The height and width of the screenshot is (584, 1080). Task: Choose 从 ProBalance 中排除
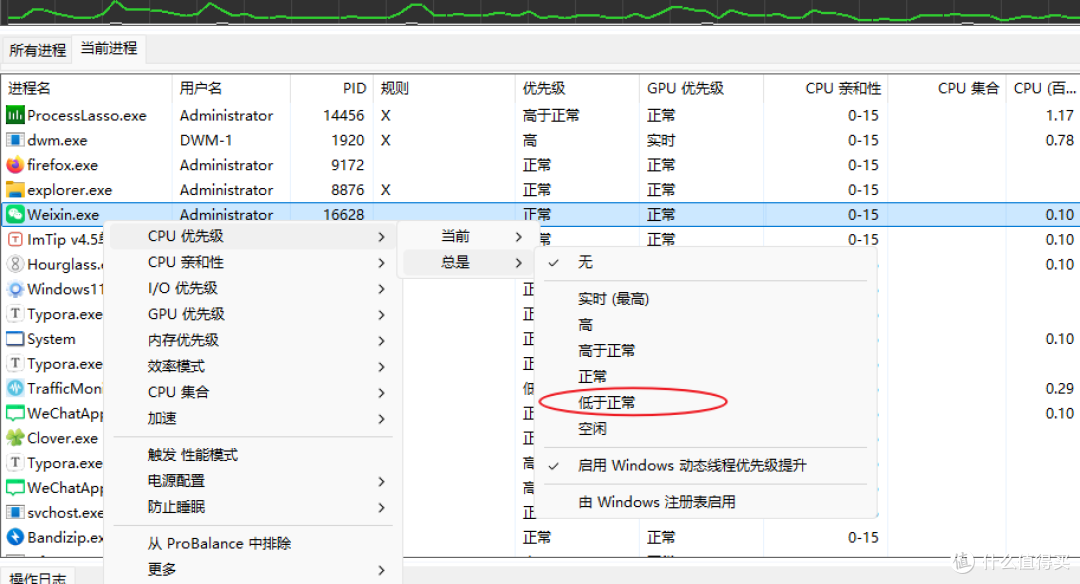pos(253,543)
